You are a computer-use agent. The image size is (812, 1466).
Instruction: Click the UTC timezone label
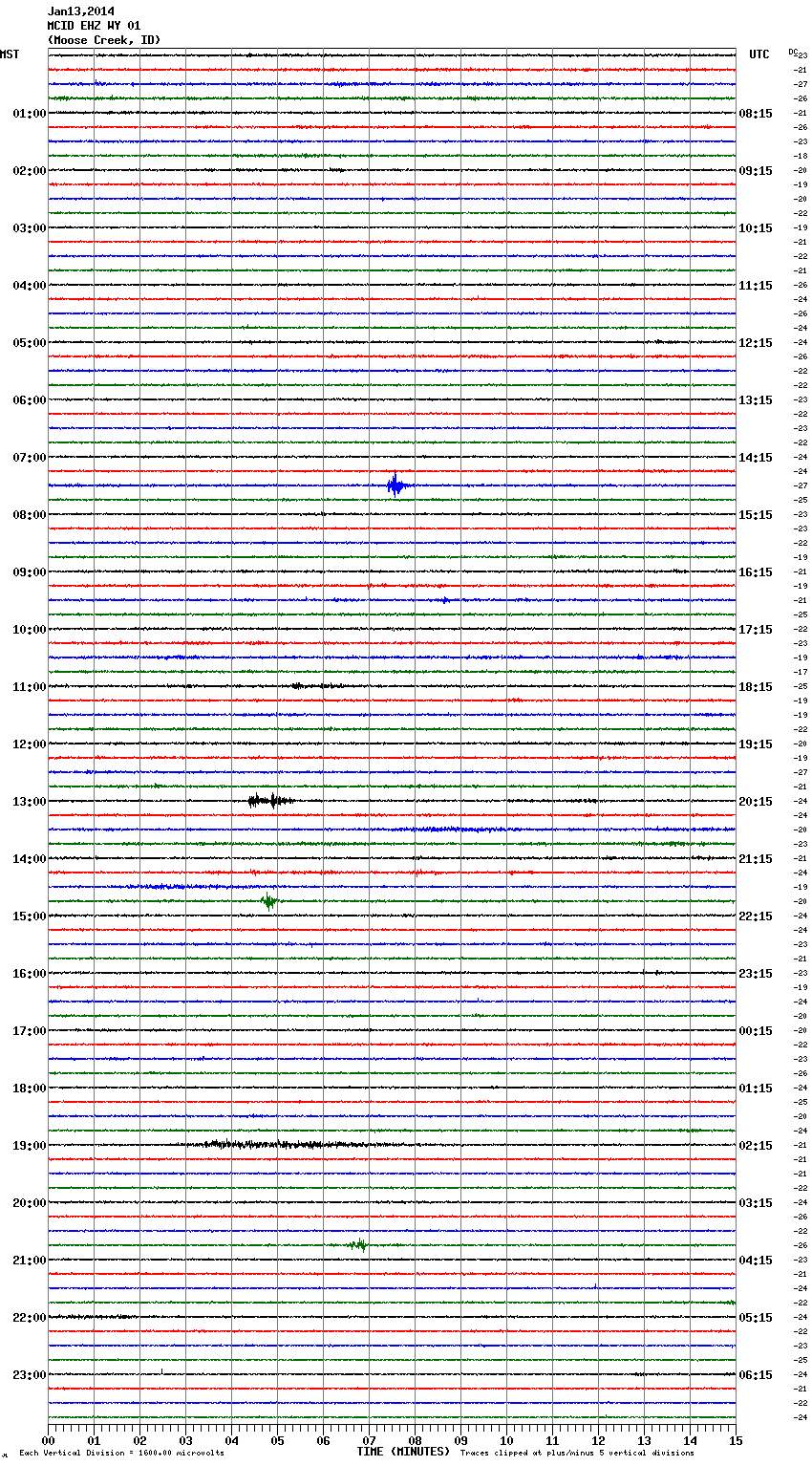pyautogui.click(x=759, y=54)
